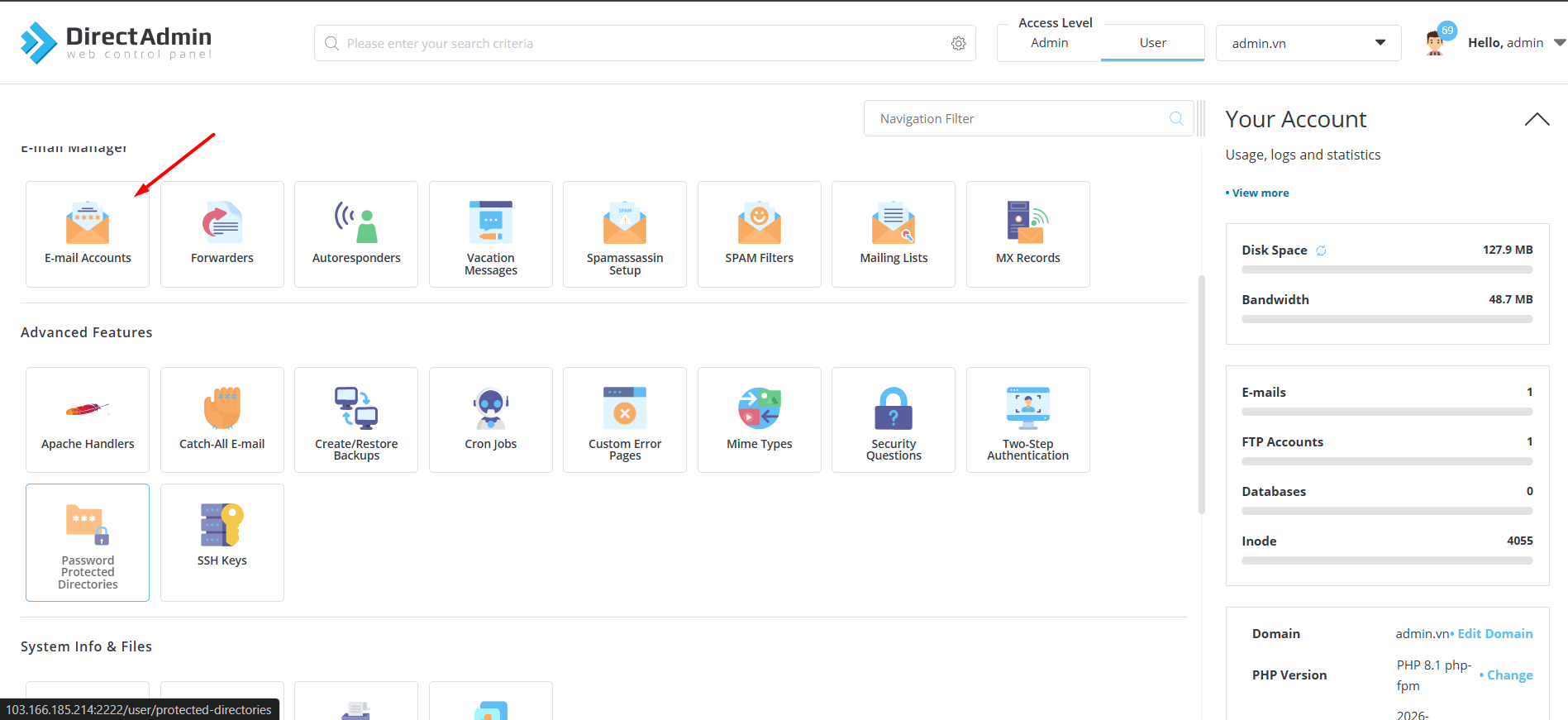Collapse the Your Account panel
1568x720 pixels.
point(1537,120)
